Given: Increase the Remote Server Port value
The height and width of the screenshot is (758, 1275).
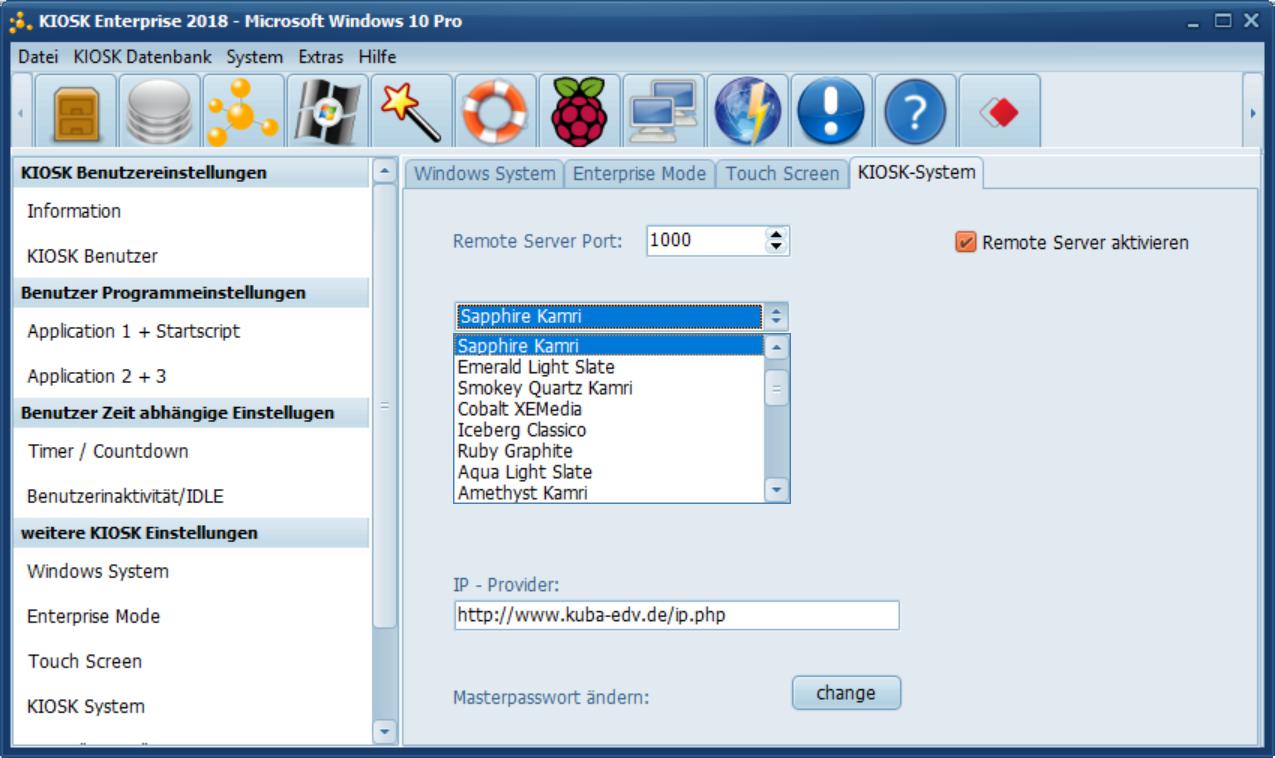Looking at the screenshot, I should pyautogui.click(x=777, y=235).
